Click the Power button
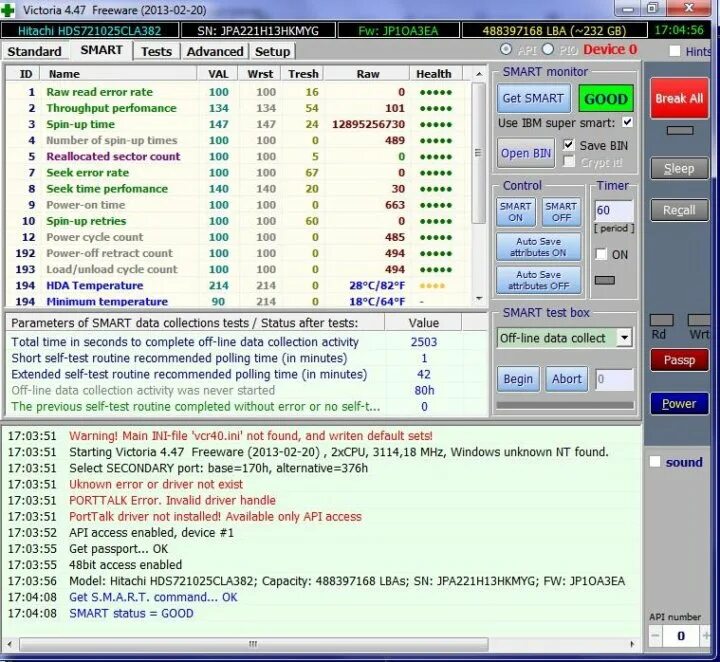This screenshot has width=720, height=662. click(x=679, y=404)
